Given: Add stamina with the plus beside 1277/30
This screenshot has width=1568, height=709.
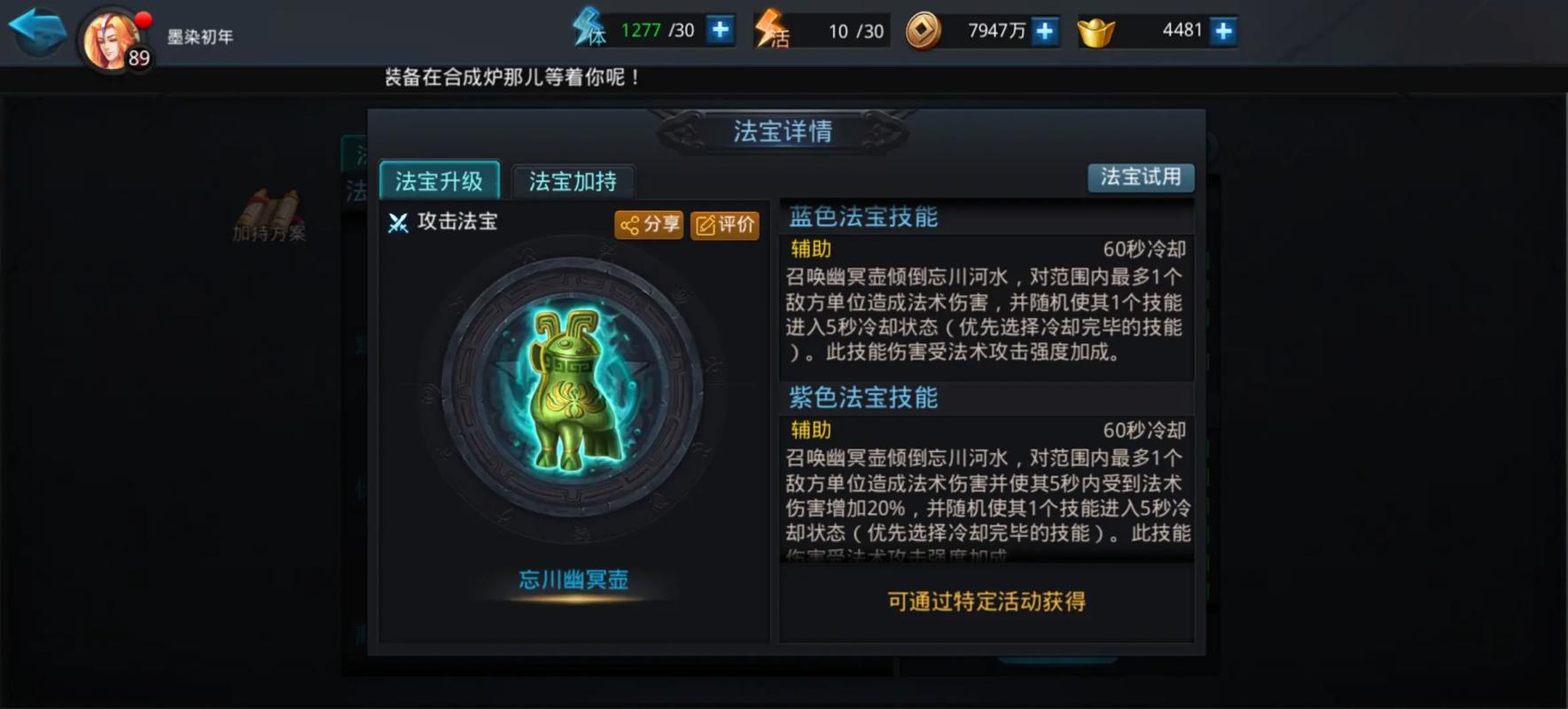Looking at the screenshot, I should point(721,30).
